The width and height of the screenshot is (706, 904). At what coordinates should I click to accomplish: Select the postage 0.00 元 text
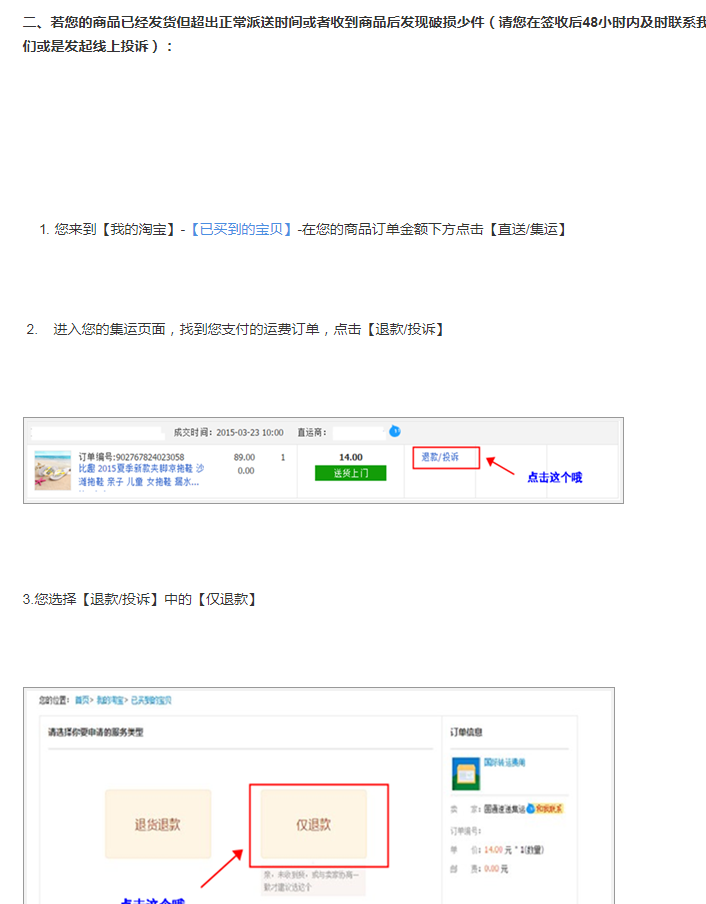[x=496, y=869]
